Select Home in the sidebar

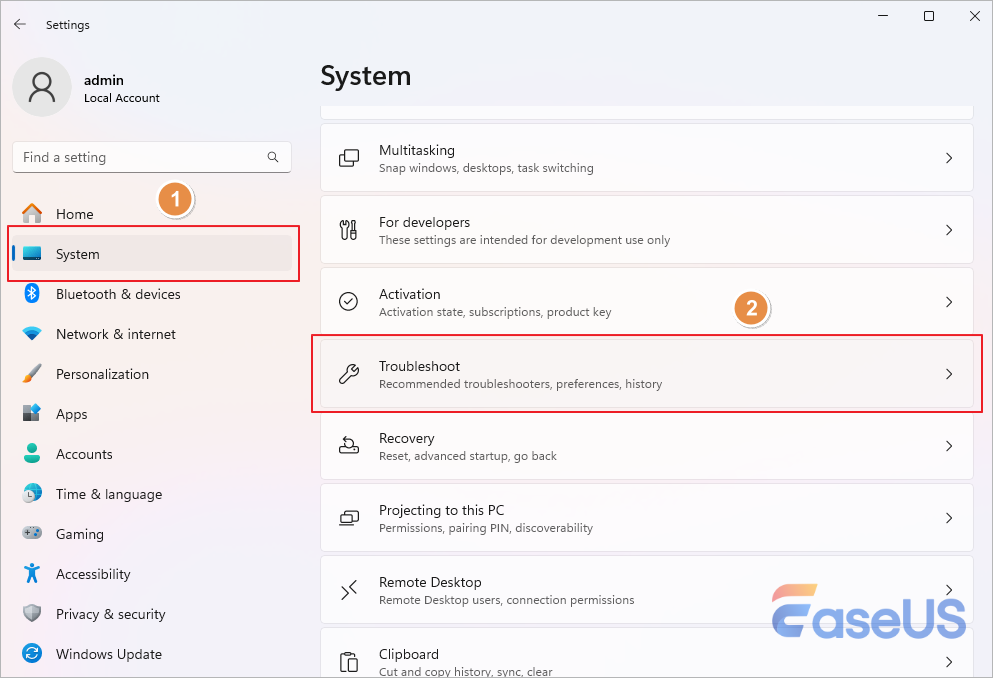pos(74,214)
